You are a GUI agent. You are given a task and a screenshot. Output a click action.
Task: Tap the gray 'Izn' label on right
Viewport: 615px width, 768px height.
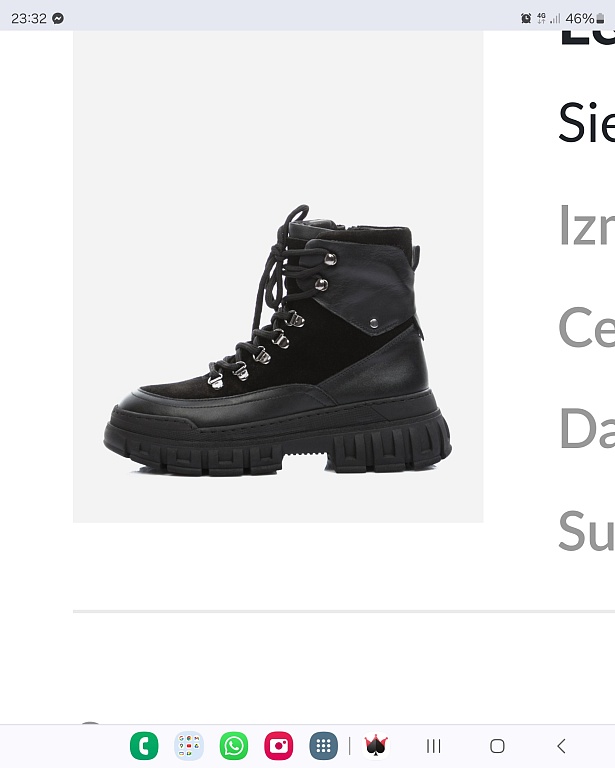586,225
